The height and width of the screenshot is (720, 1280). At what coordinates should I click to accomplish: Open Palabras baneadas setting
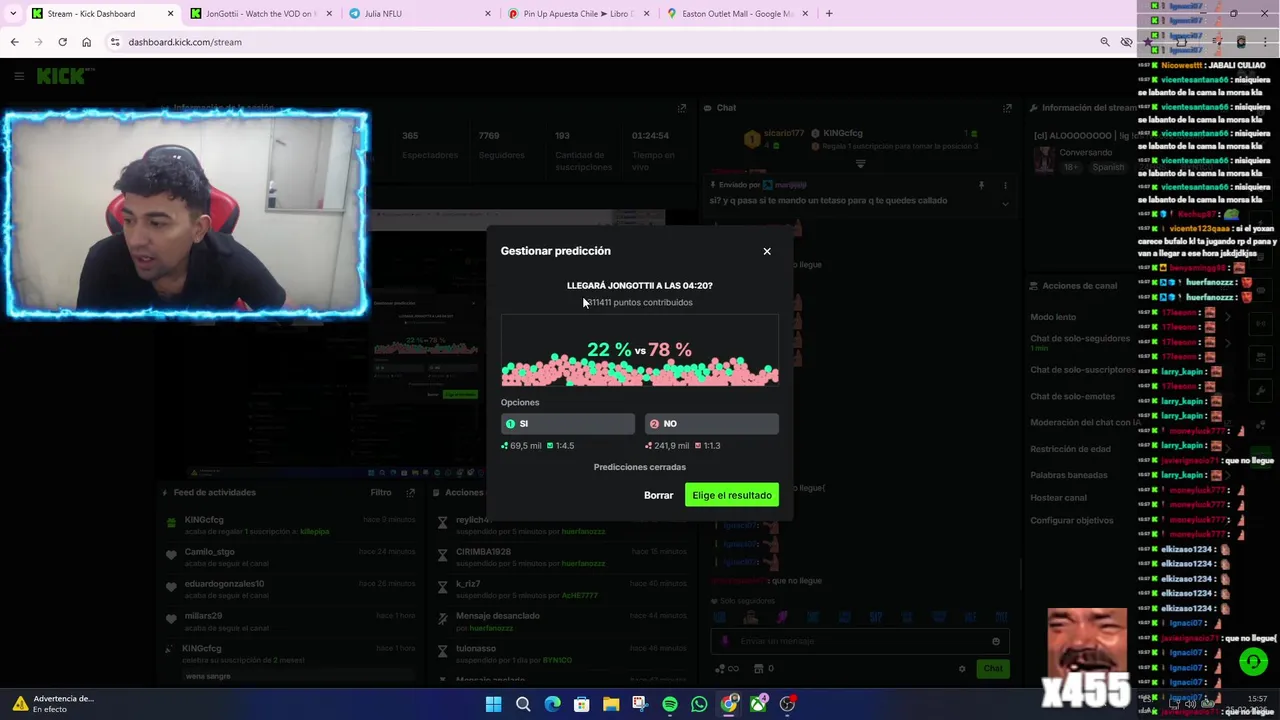[x=1068, y=475]
